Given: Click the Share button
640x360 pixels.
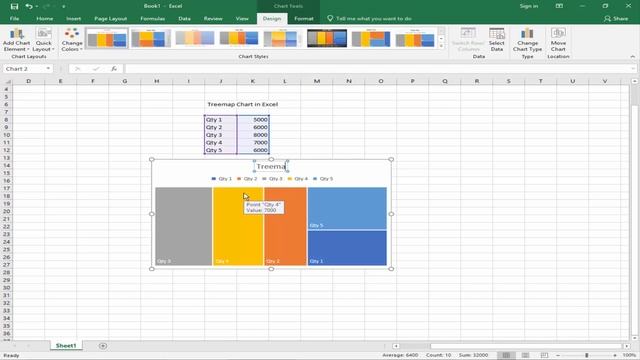Looking at the screenshot, I should (x=616, y=18).
